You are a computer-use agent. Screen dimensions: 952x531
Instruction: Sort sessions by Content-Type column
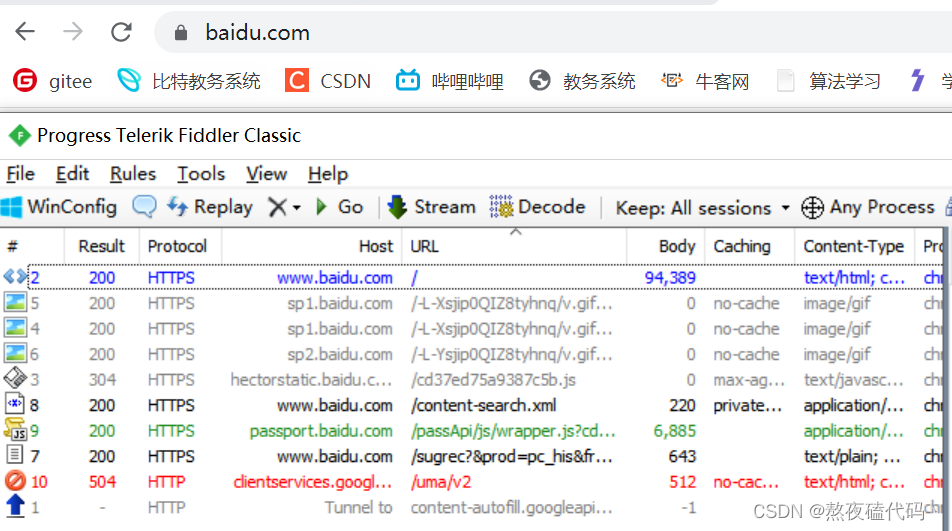(x=854, y=246)
